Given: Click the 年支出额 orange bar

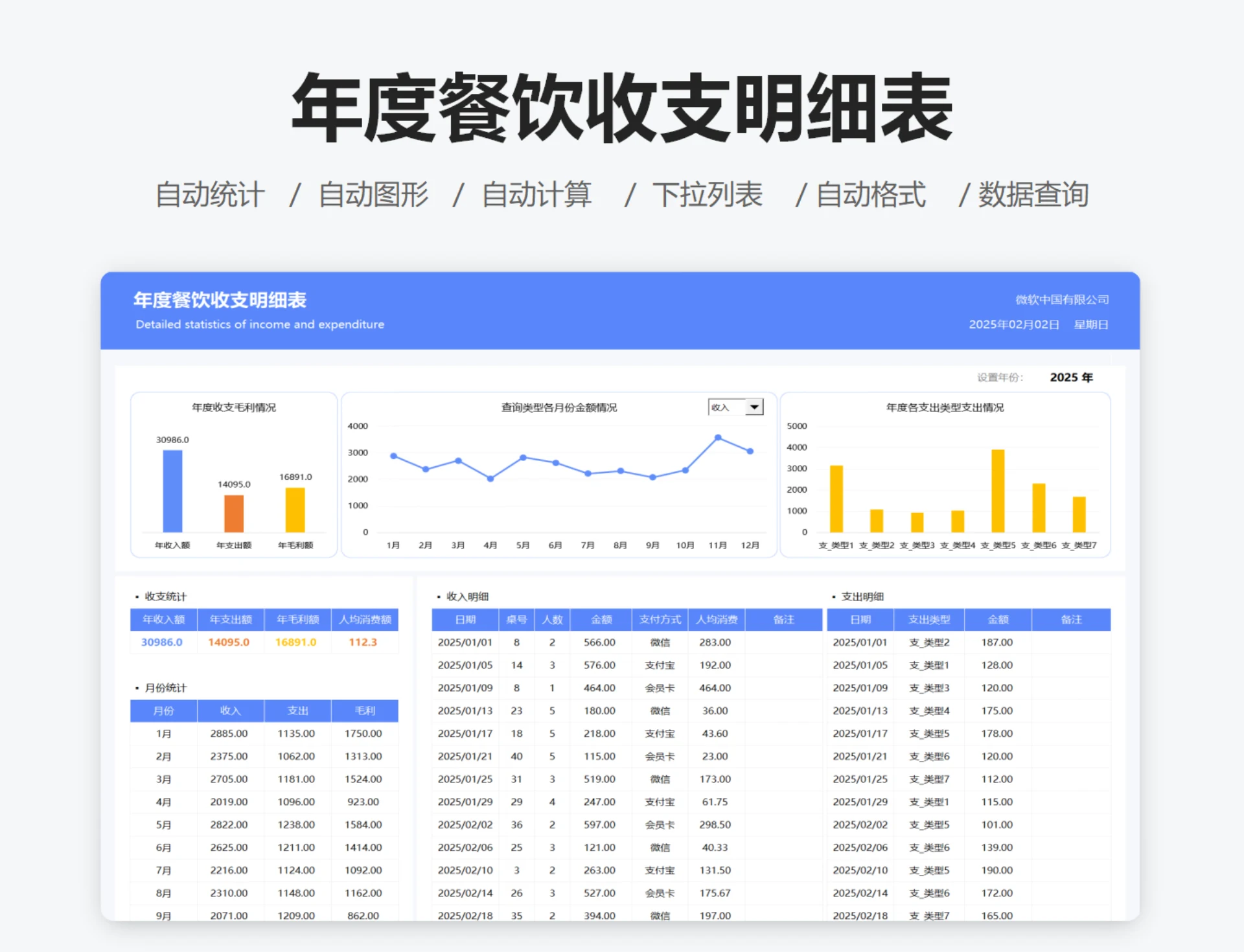Looking at the screenshot, I should (x=233, y=515).
